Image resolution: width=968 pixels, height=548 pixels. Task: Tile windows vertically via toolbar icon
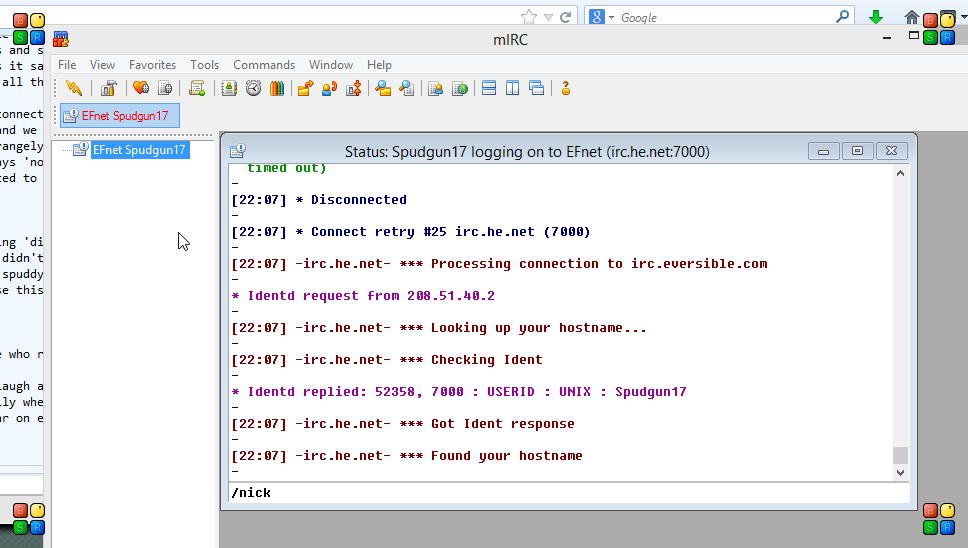pyautogui.click(x=512, y=88)
